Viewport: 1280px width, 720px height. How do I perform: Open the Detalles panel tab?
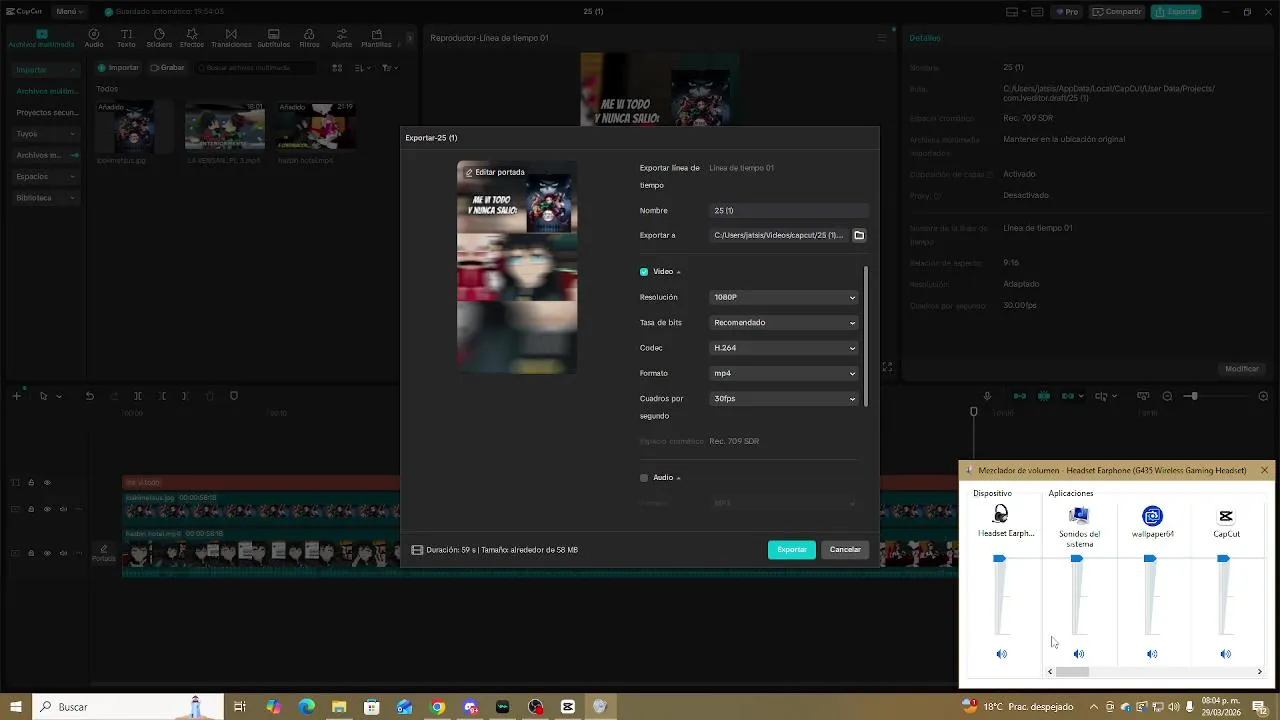click(x=925, y=38)
